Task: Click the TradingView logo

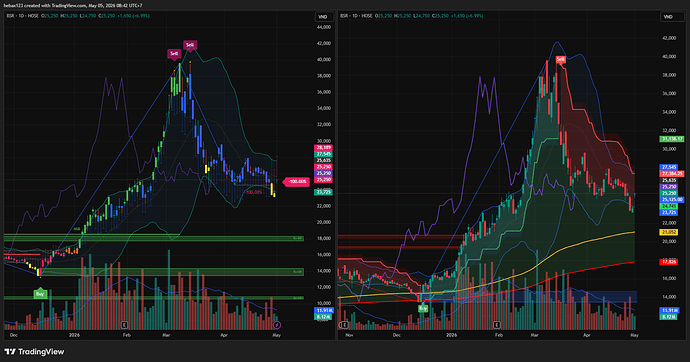Action: coord(34,351)
